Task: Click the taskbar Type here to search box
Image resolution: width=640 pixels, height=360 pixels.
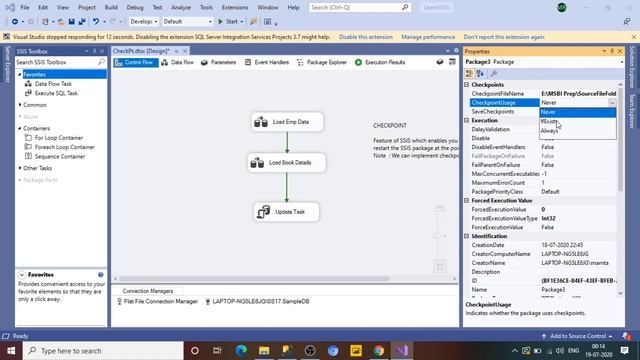Action: click(x=103, y=351)
